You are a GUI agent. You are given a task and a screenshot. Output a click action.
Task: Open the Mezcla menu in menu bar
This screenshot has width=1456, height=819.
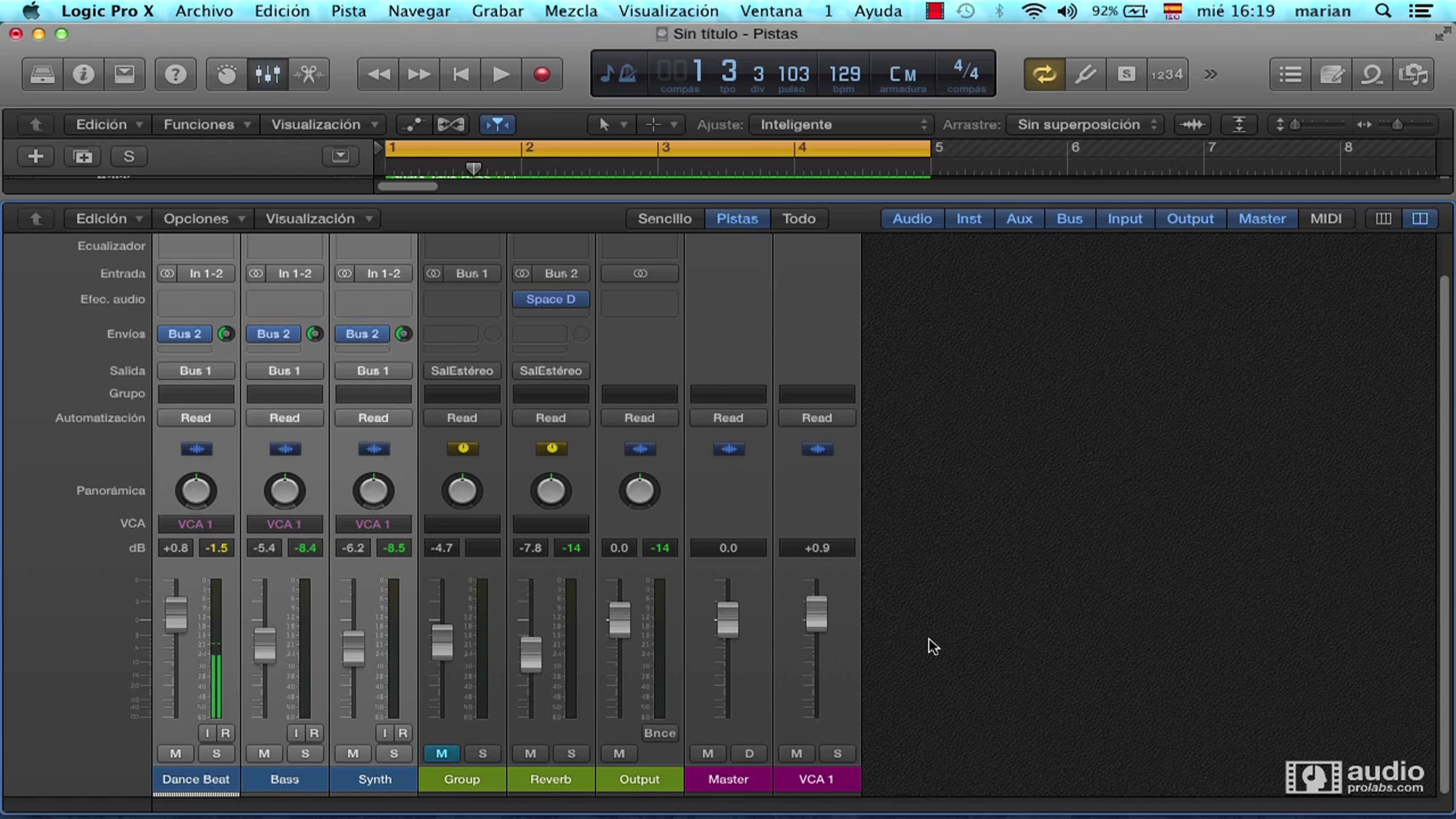point(570,11)
